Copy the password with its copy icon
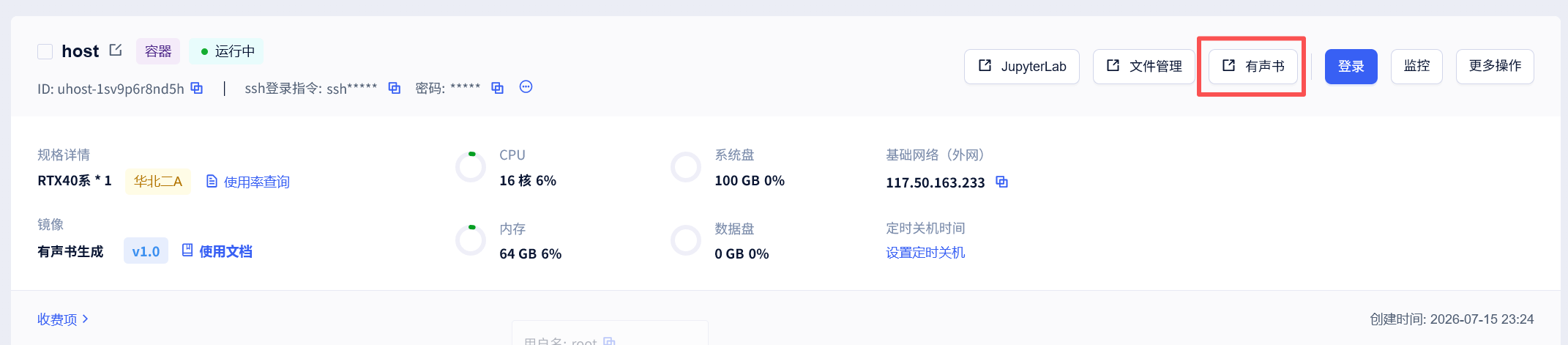Screen dimensions: 1568x345 [498, 88]
